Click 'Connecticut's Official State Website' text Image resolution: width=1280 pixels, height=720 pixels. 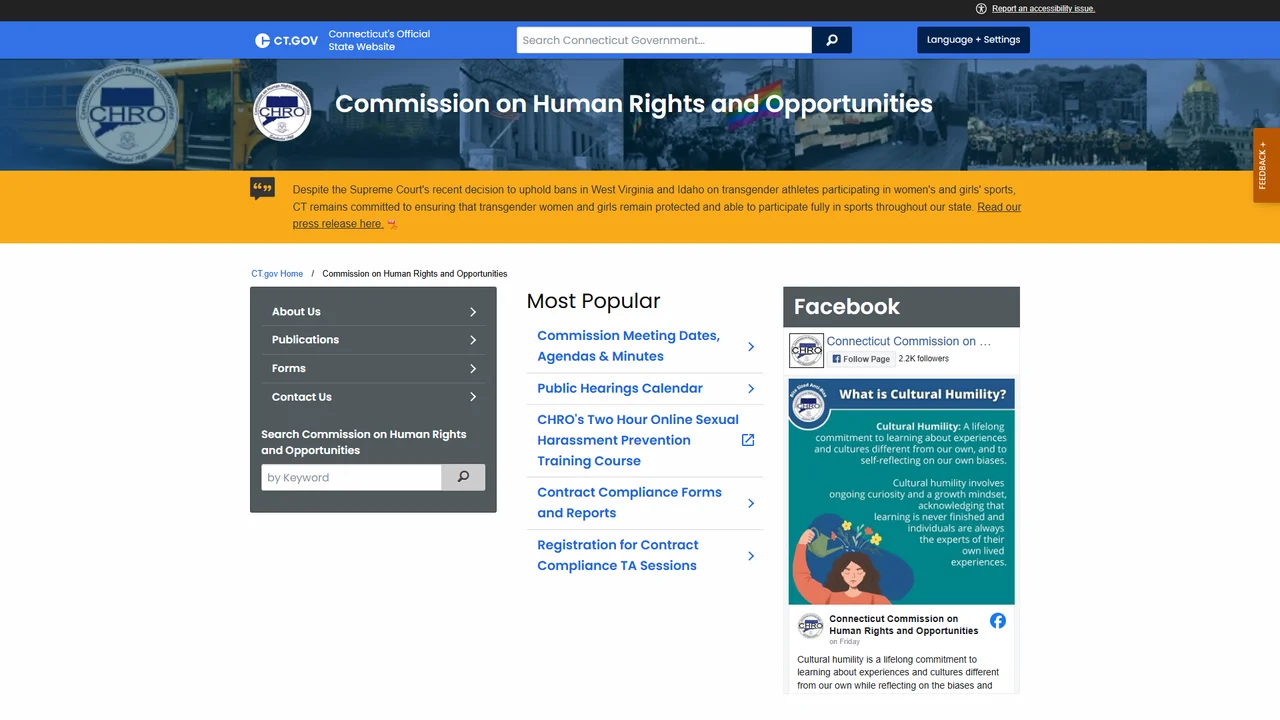point(379,40)
